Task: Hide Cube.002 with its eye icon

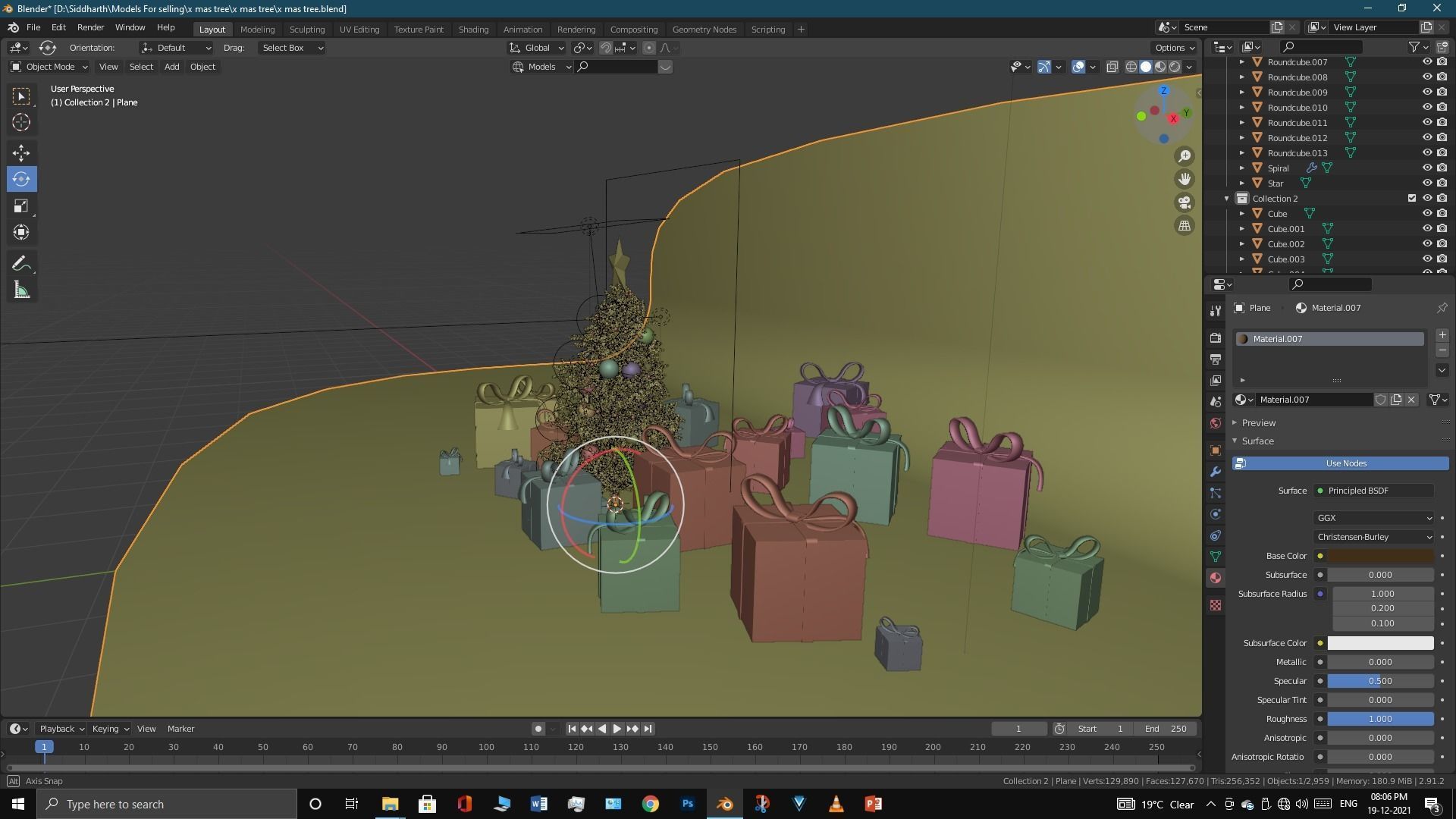Action: pyautogui.click(x=1426, y=243)
